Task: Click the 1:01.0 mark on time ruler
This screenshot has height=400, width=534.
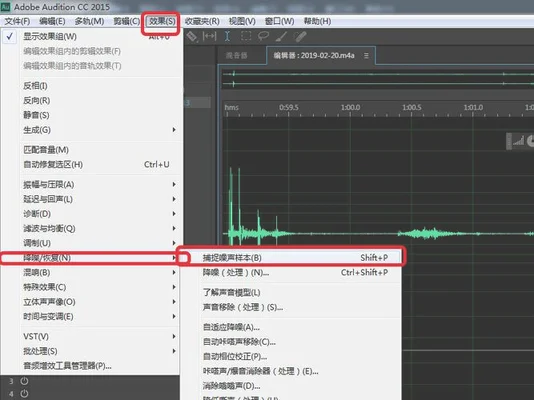Action: pyautogui.click(x=473, y=108)
